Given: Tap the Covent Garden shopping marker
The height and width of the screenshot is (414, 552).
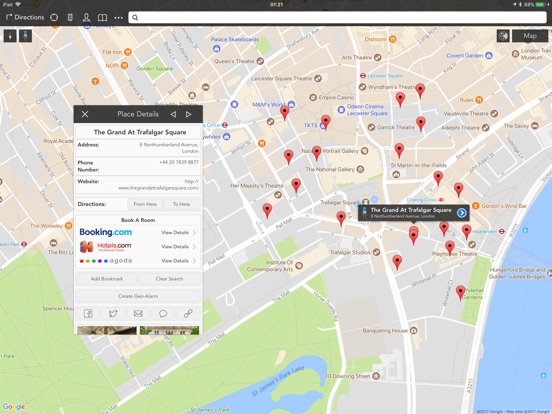Looking at the screenshot, I should pos(489,55).
